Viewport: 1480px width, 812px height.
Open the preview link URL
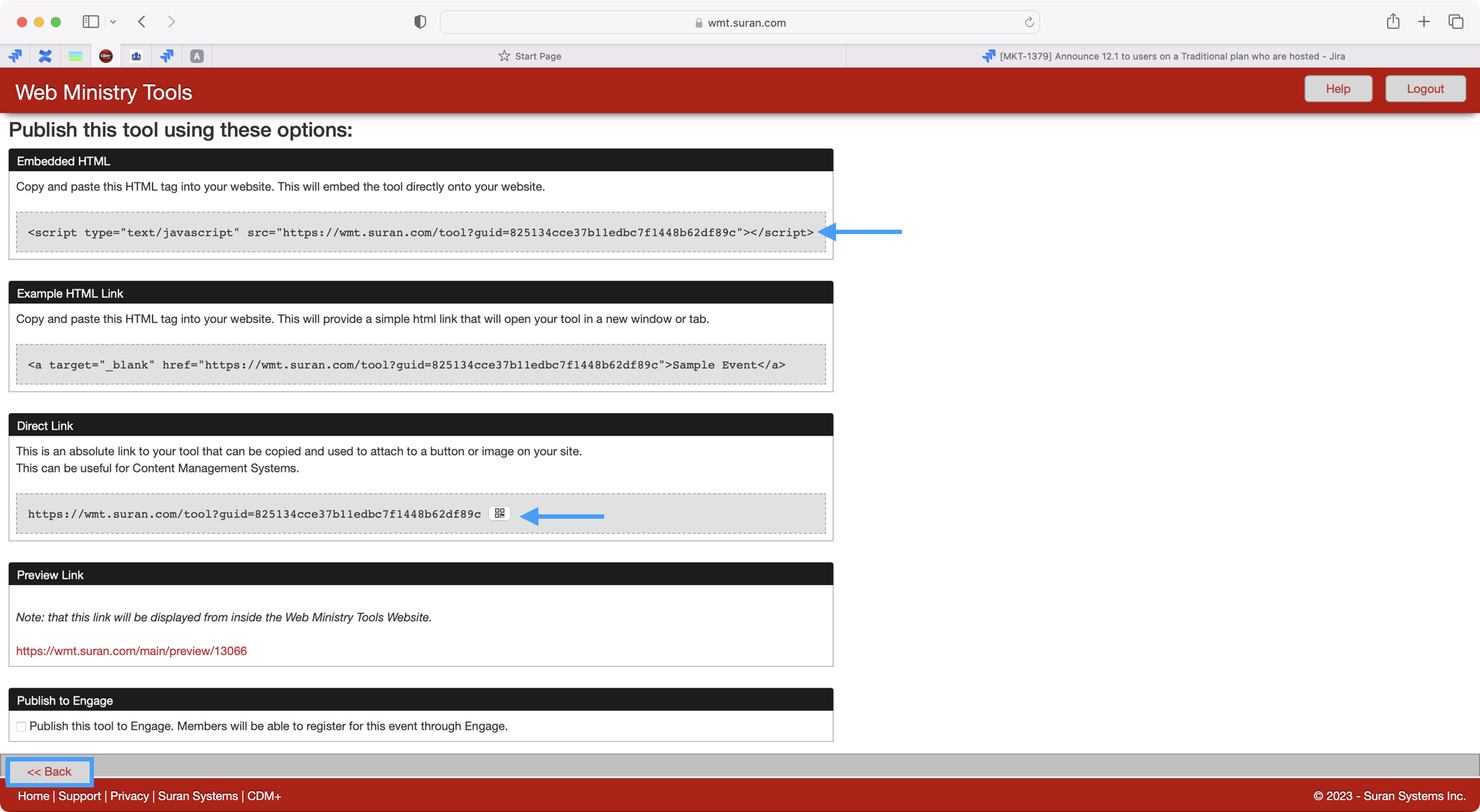132,651
